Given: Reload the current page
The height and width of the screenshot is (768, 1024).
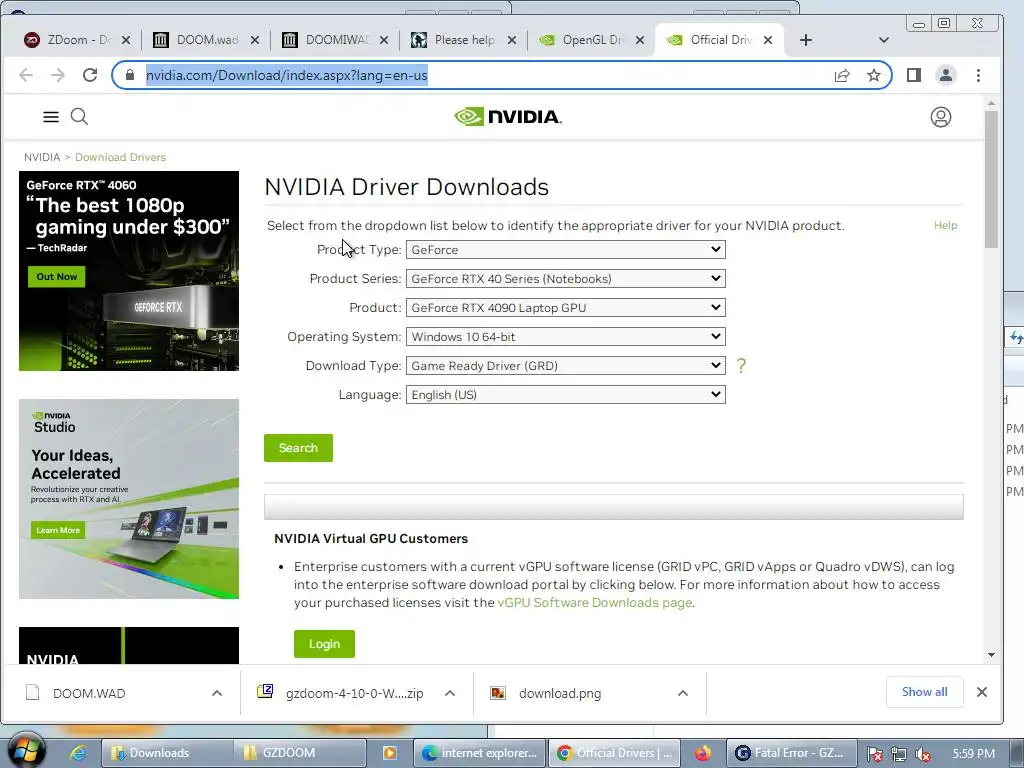Looking at the screenshot, I should click(x=90, y=75).
